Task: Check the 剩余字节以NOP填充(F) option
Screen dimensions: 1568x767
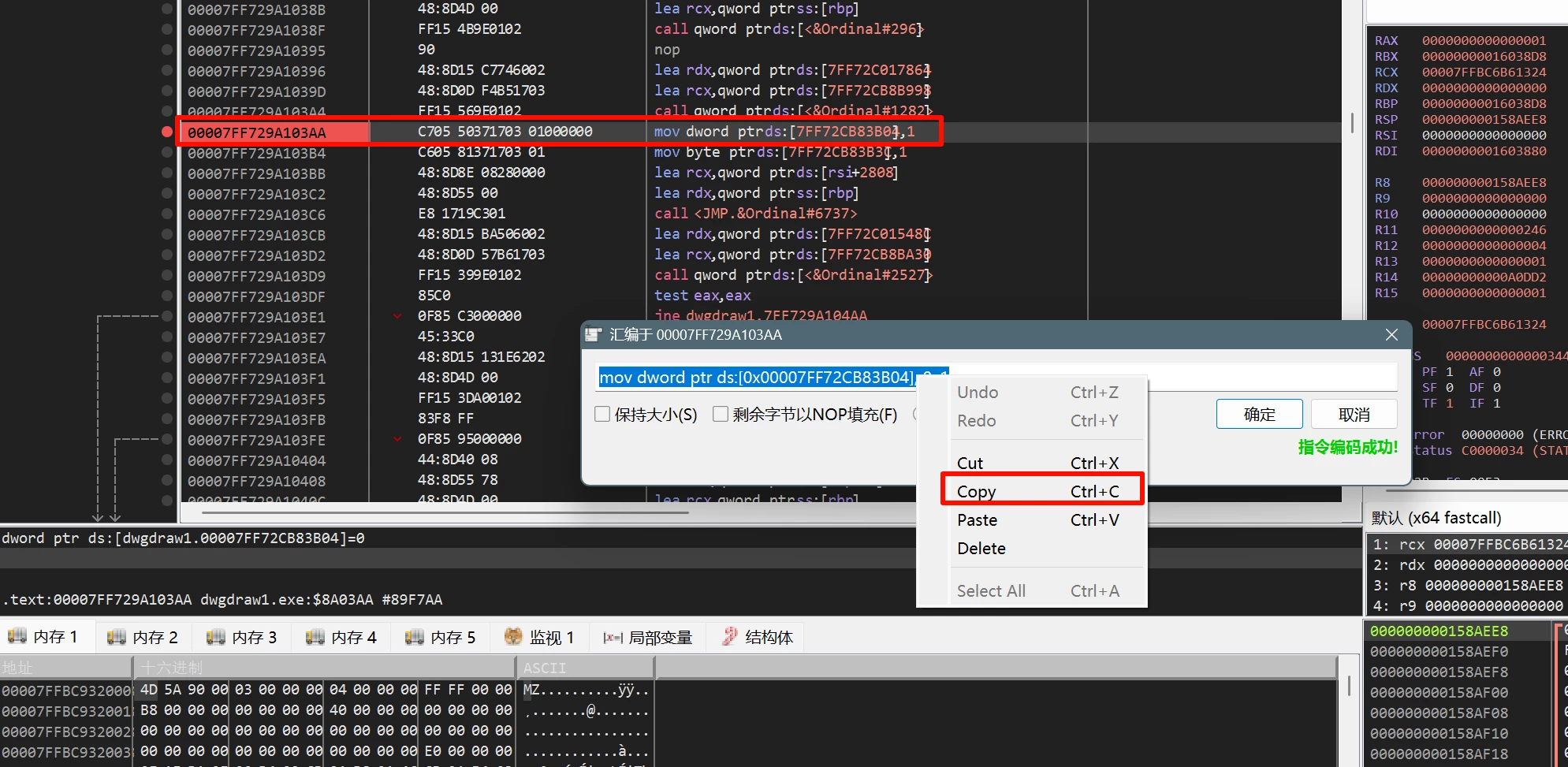Action: (x=721, y=415)
